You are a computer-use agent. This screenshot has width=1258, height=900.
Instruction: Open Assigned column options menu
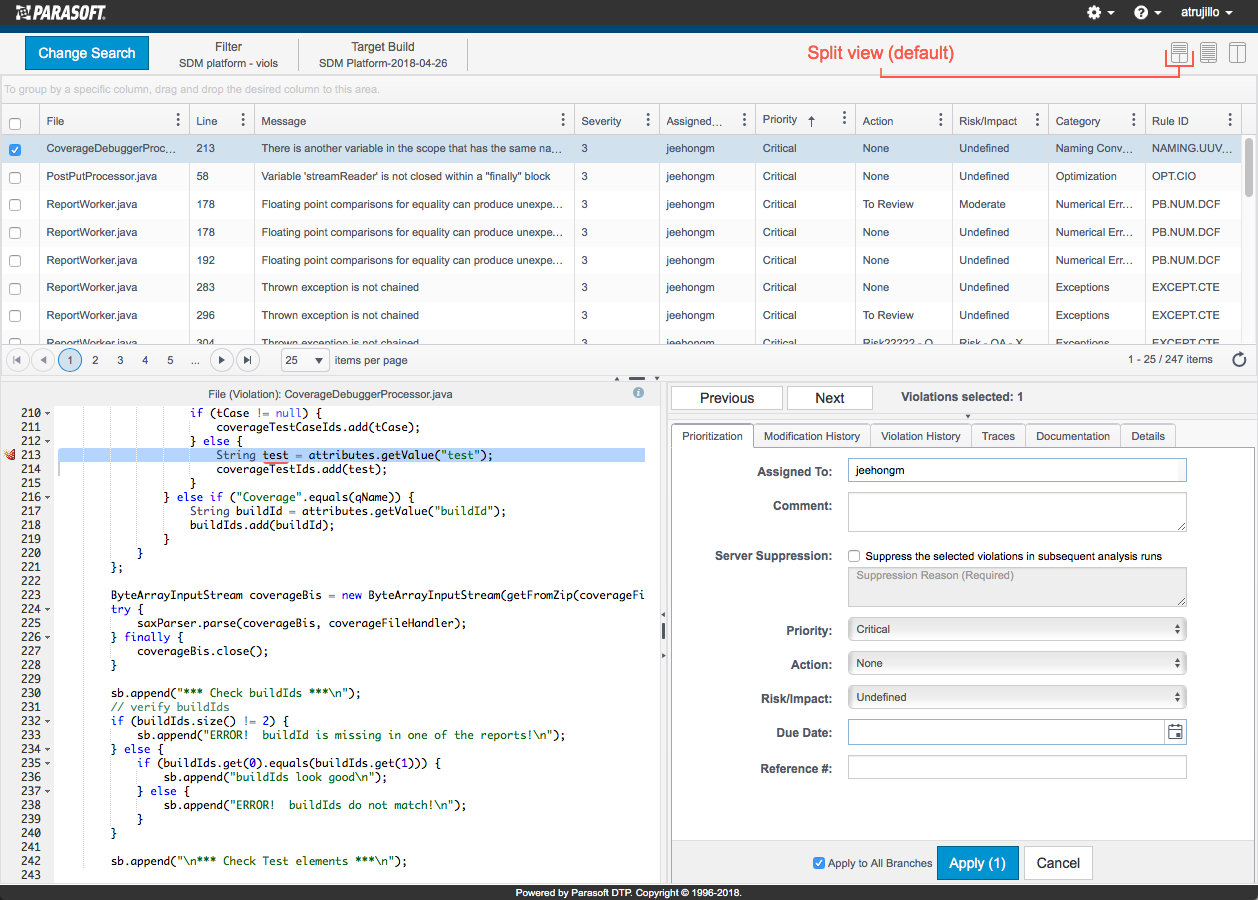point(743,120)
